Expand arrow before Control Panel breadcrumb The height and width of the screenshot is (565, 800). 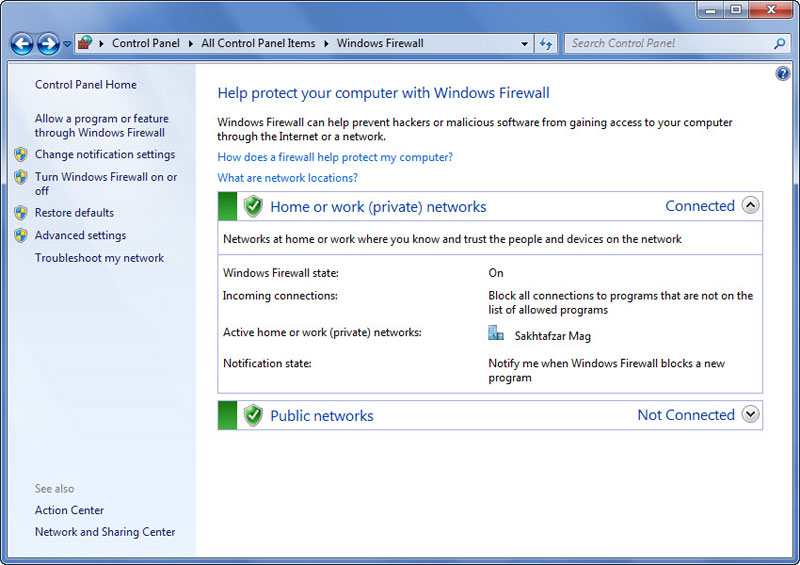click(x=102, y=44)
